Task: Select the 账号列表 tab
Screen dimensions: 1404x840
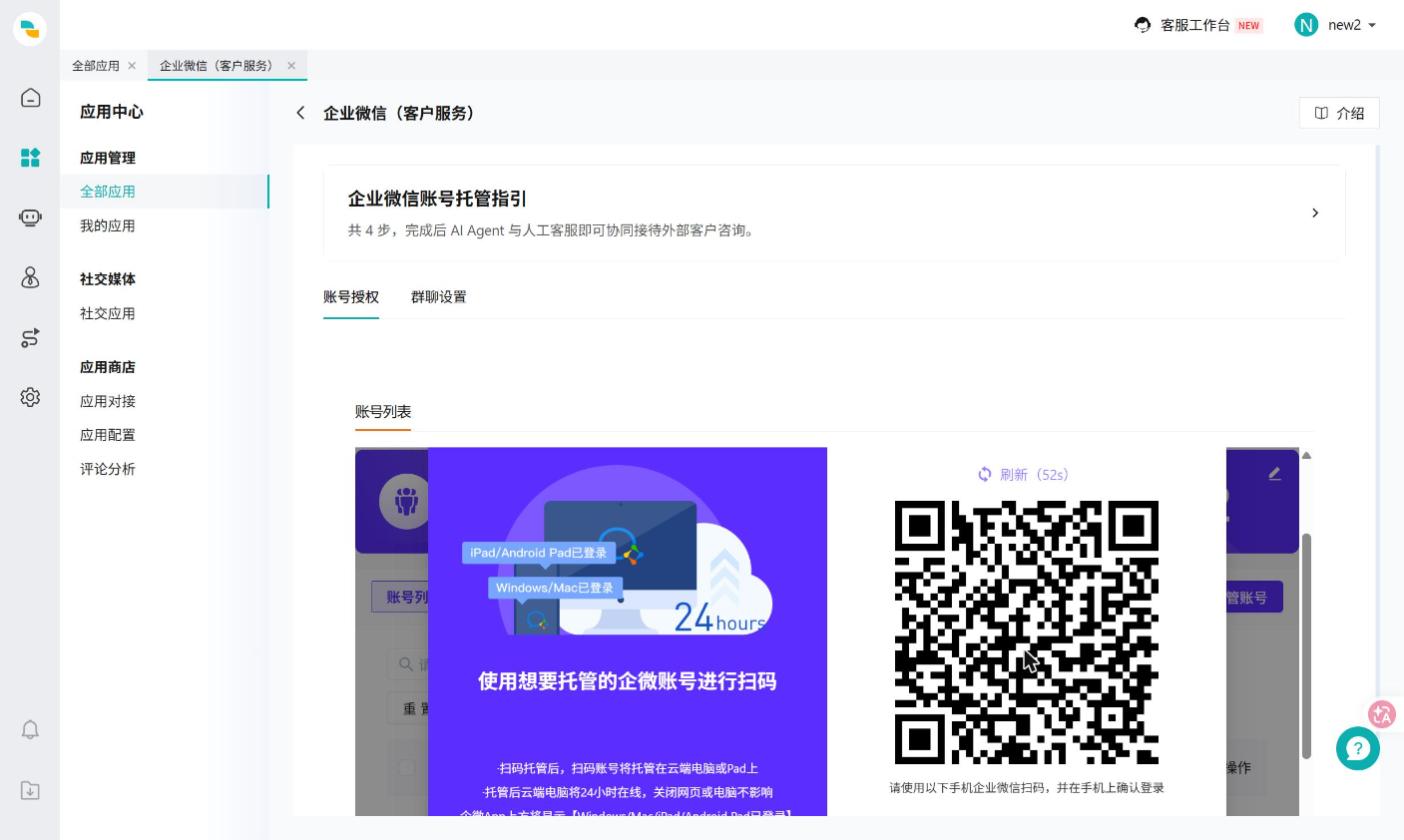Action: [383, 412]
